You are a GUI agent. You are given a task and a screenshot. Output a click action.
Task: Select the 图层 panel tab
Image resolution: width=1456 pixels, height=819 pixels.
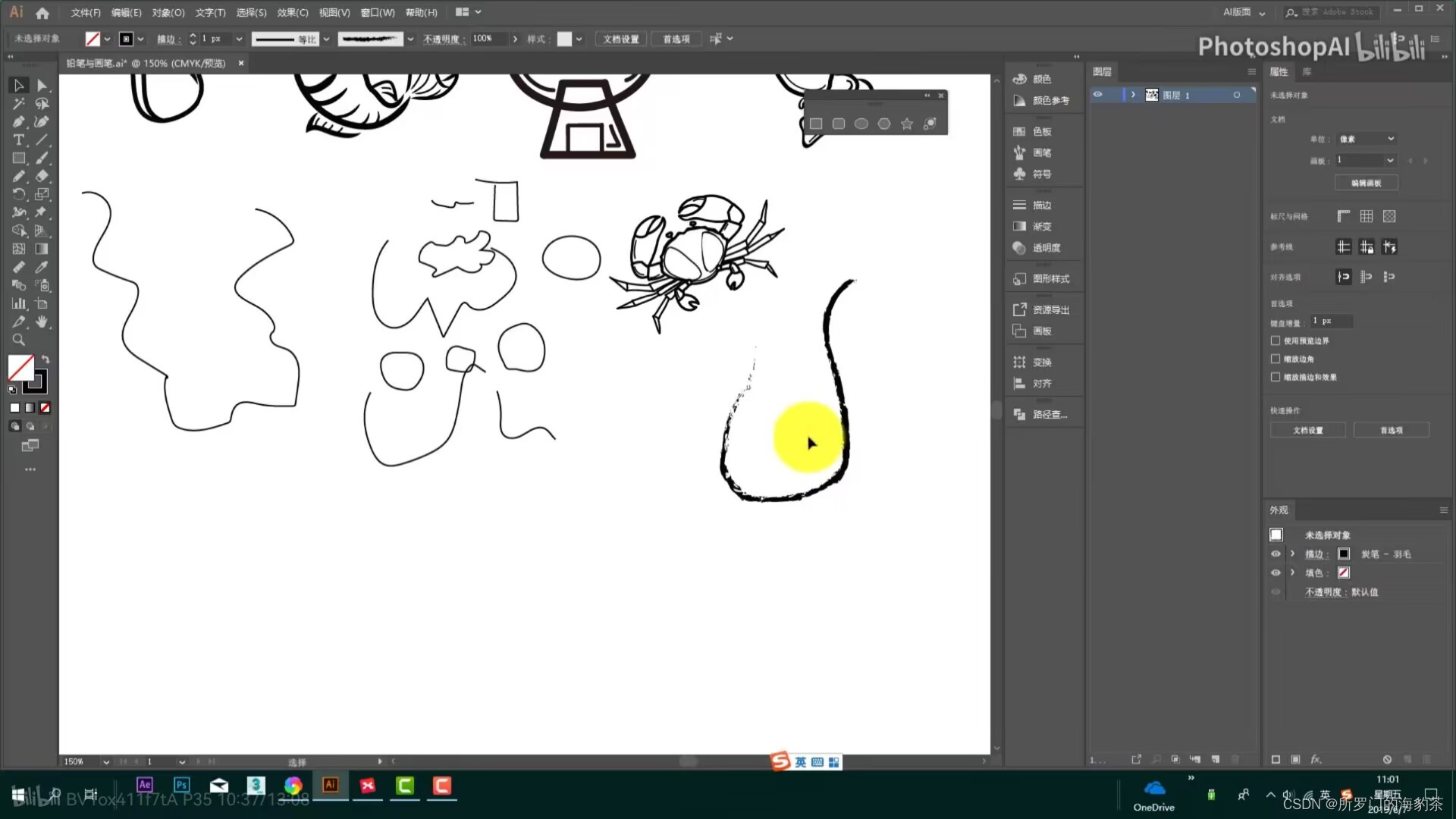click(x=1102, y=72)
